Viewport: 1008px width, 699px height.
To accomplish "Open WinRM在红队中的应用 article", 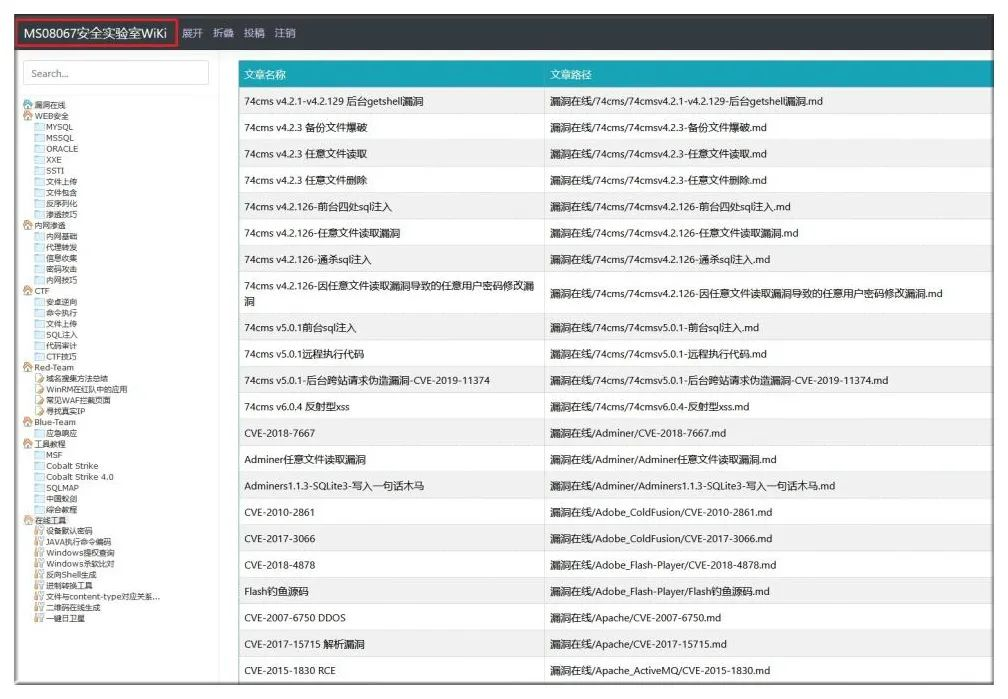I will pos(86,389).
